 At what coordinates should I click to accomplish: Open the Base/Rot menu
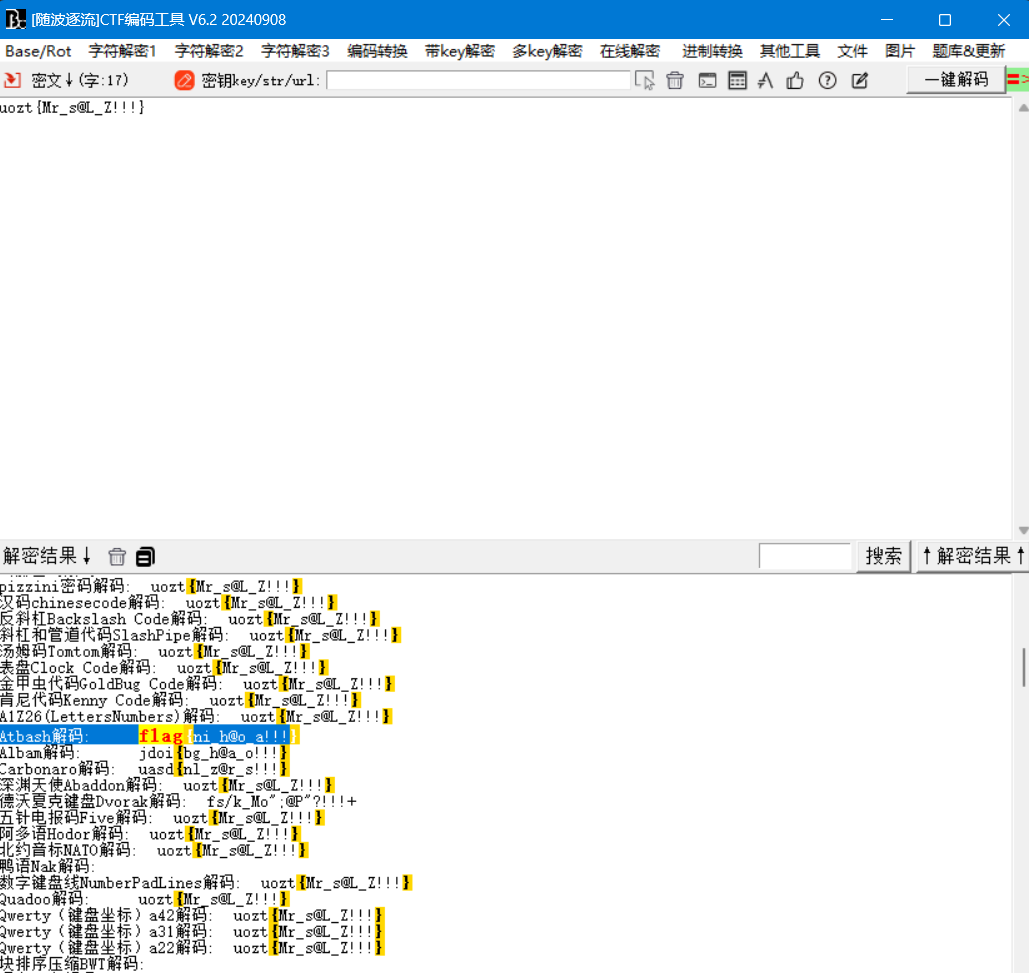[x=38, y=51]
